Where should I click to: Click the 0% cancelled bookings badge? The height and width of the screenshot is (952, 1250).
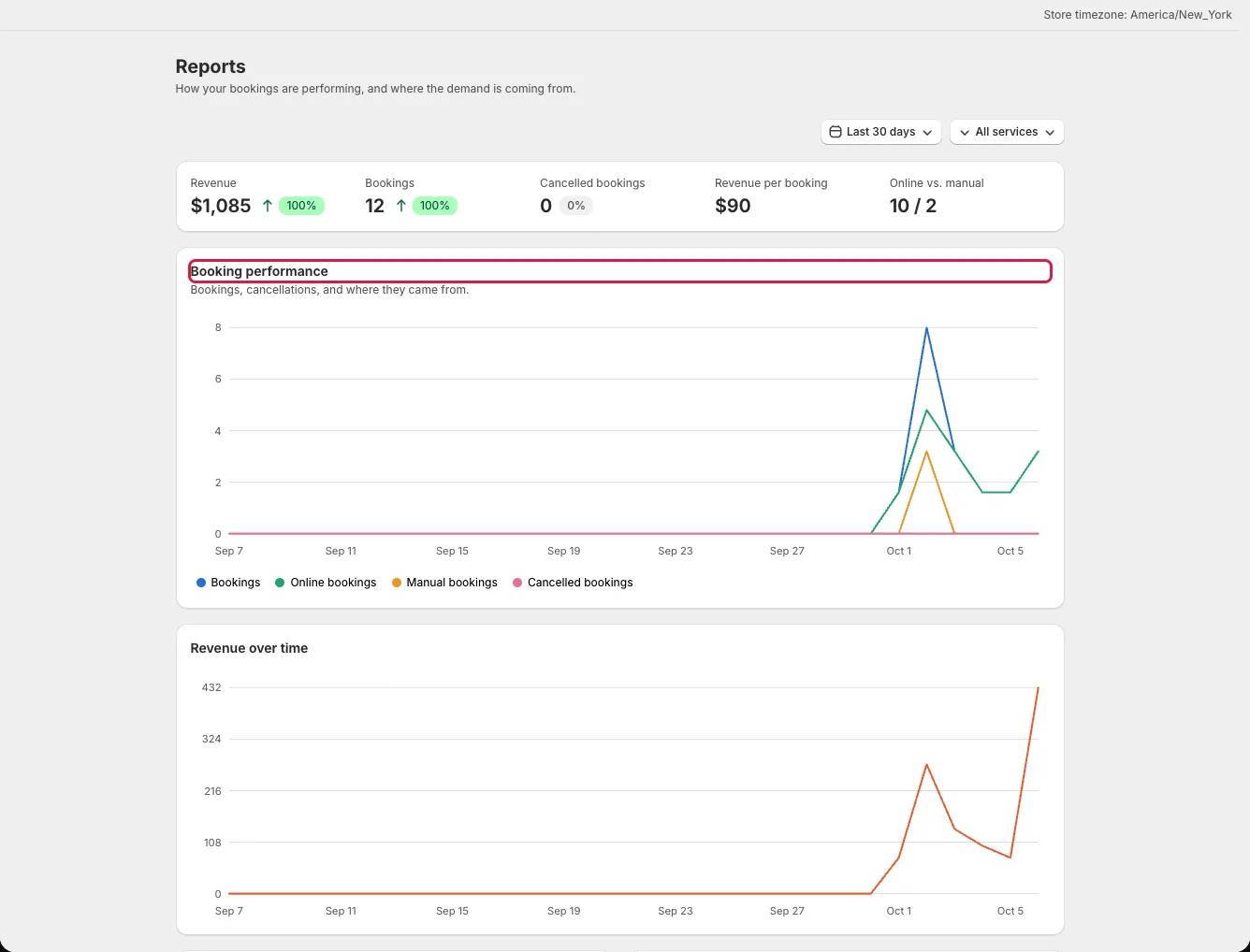(x=576, y=206)
